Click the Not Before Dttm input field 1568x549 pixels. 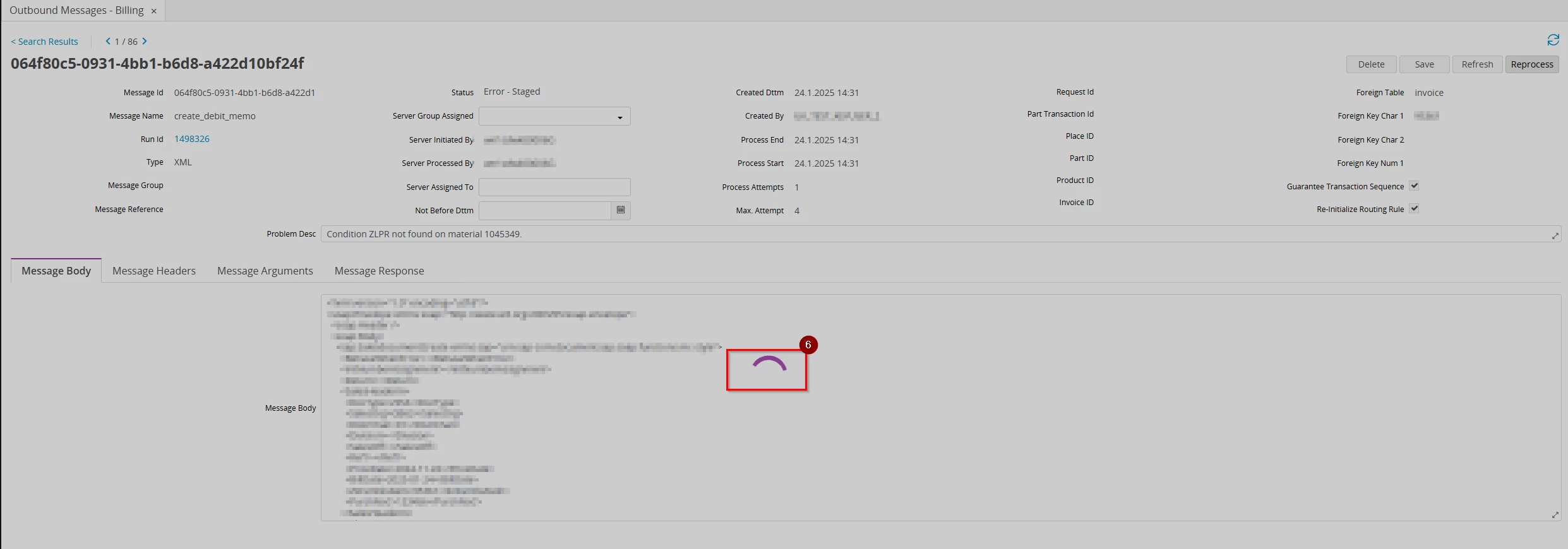point(545,210)
